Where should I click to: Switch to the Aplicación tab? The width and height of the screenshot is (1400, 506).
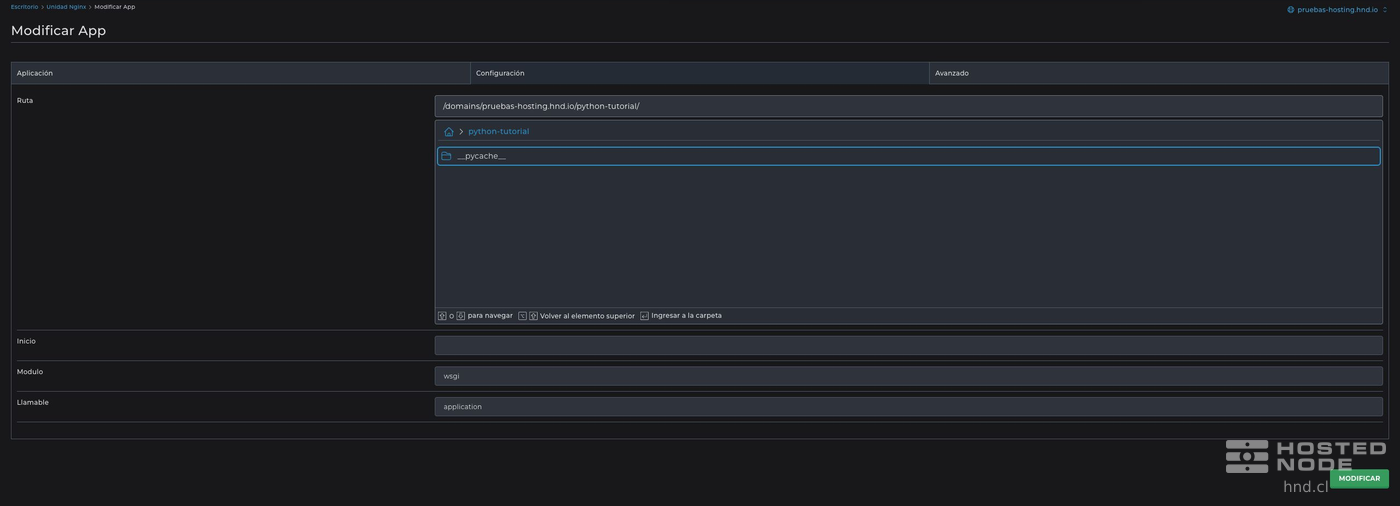pos(240,73)
